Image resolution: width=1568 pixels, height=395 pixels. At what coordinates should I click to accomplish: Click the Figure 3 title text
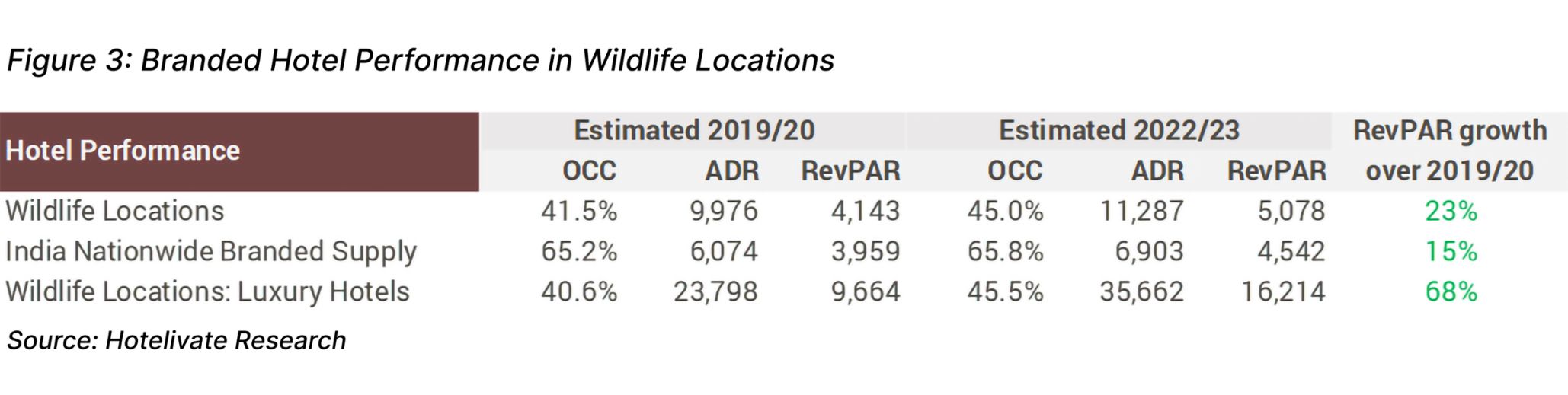click(421, 60)
